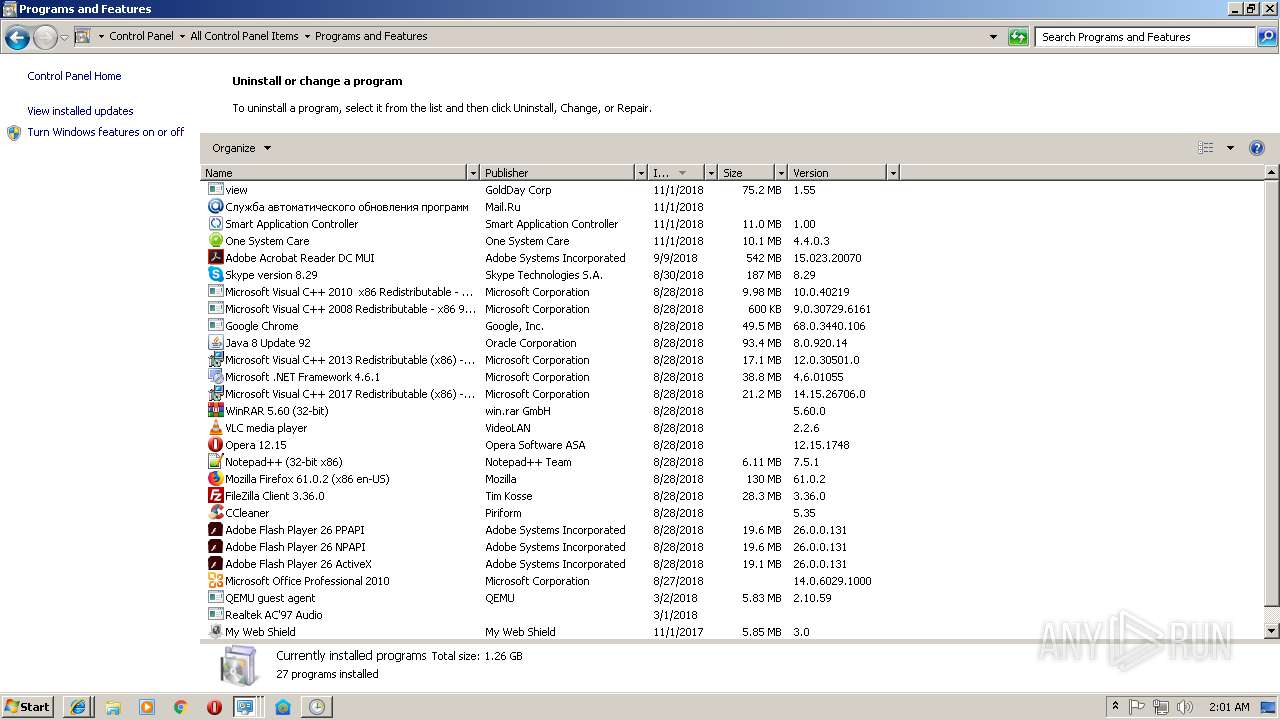Click the One System Care icon

(x=215, y=241)
